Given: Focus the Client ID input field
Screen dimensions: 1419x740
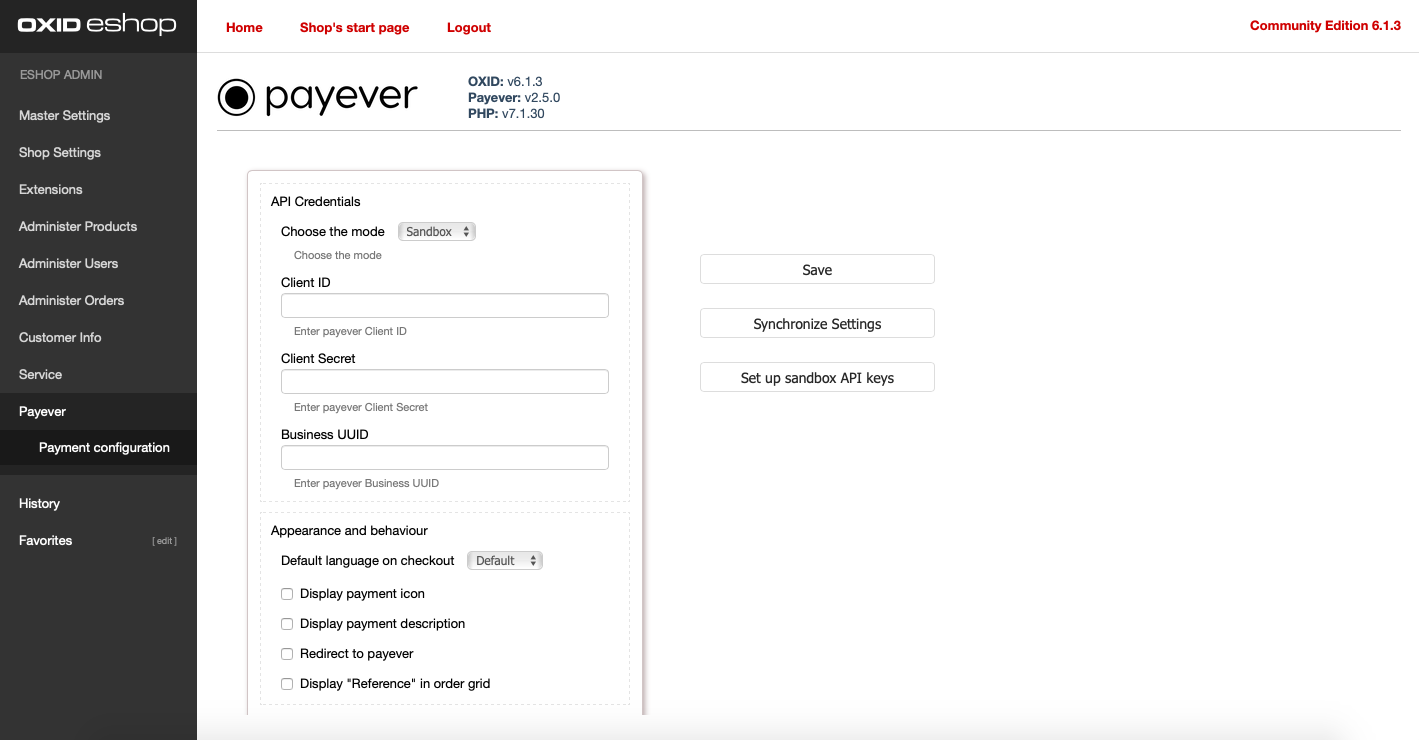Looking at the screenshot, I should 445,306.
